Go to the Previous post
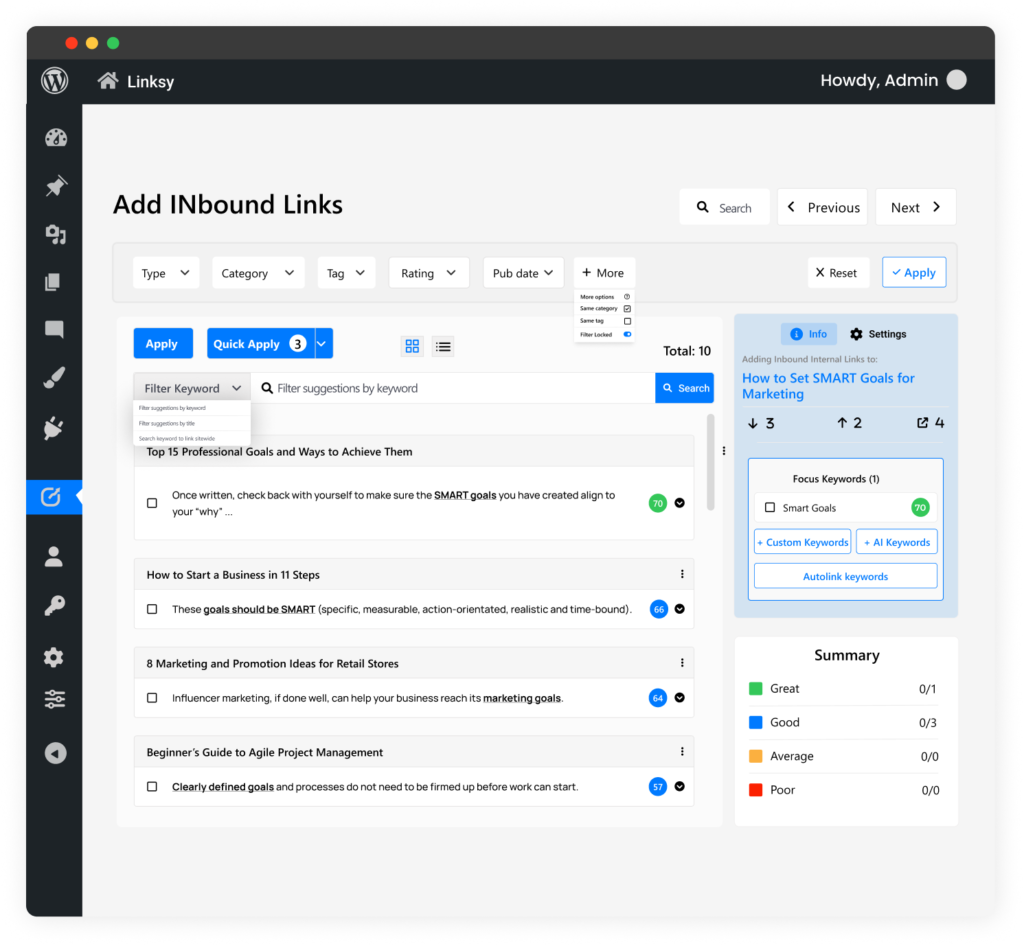1024x946 pixels. 823,207
